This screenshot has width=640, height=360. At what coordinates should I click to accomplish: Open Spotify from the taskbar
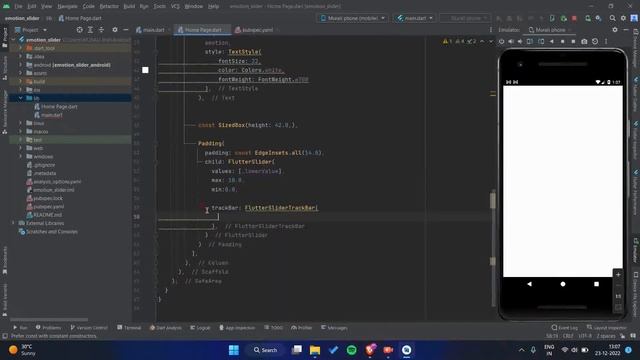tap(351, 350)
